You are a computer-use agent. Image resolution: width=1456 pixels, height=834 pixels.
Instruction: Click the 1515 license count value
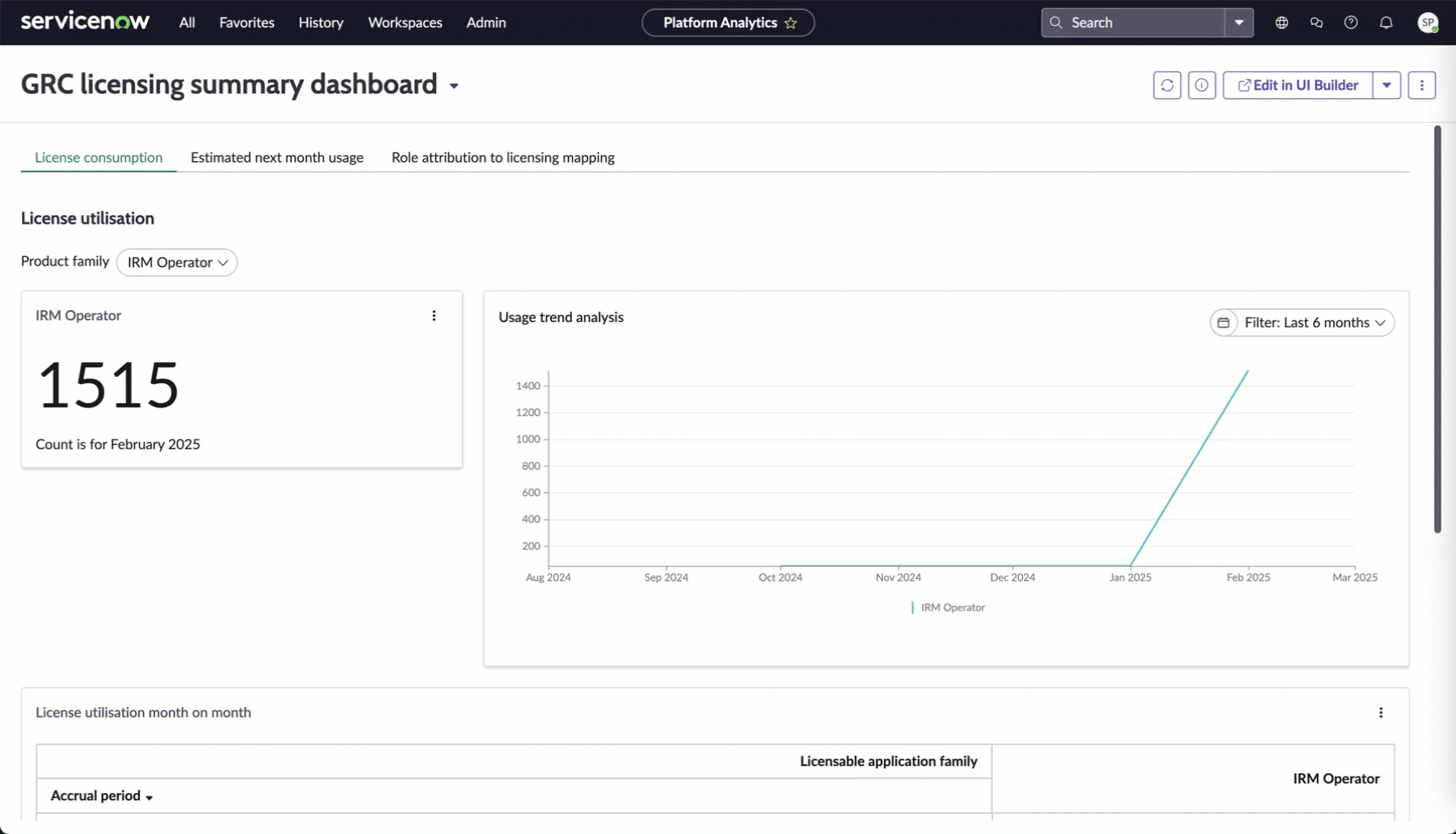coord(108,385)
